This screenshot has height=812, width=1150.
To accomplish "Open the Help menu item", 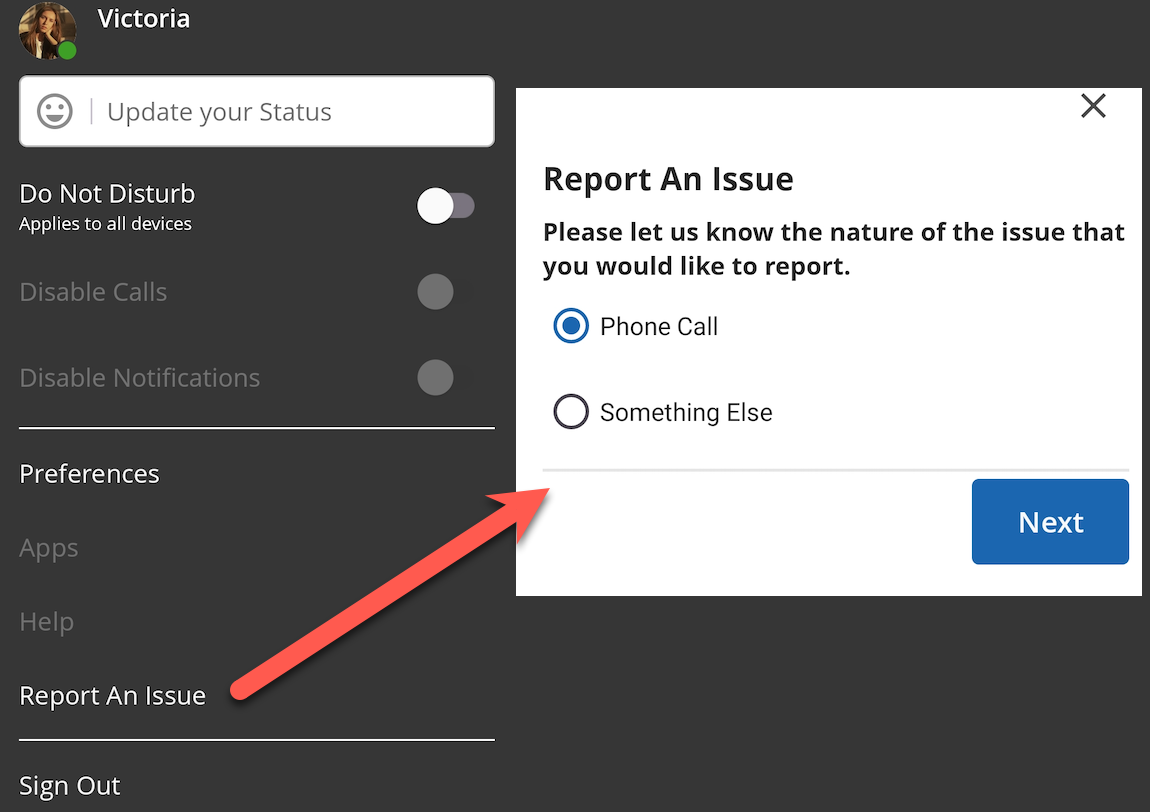I will [46, 622].
